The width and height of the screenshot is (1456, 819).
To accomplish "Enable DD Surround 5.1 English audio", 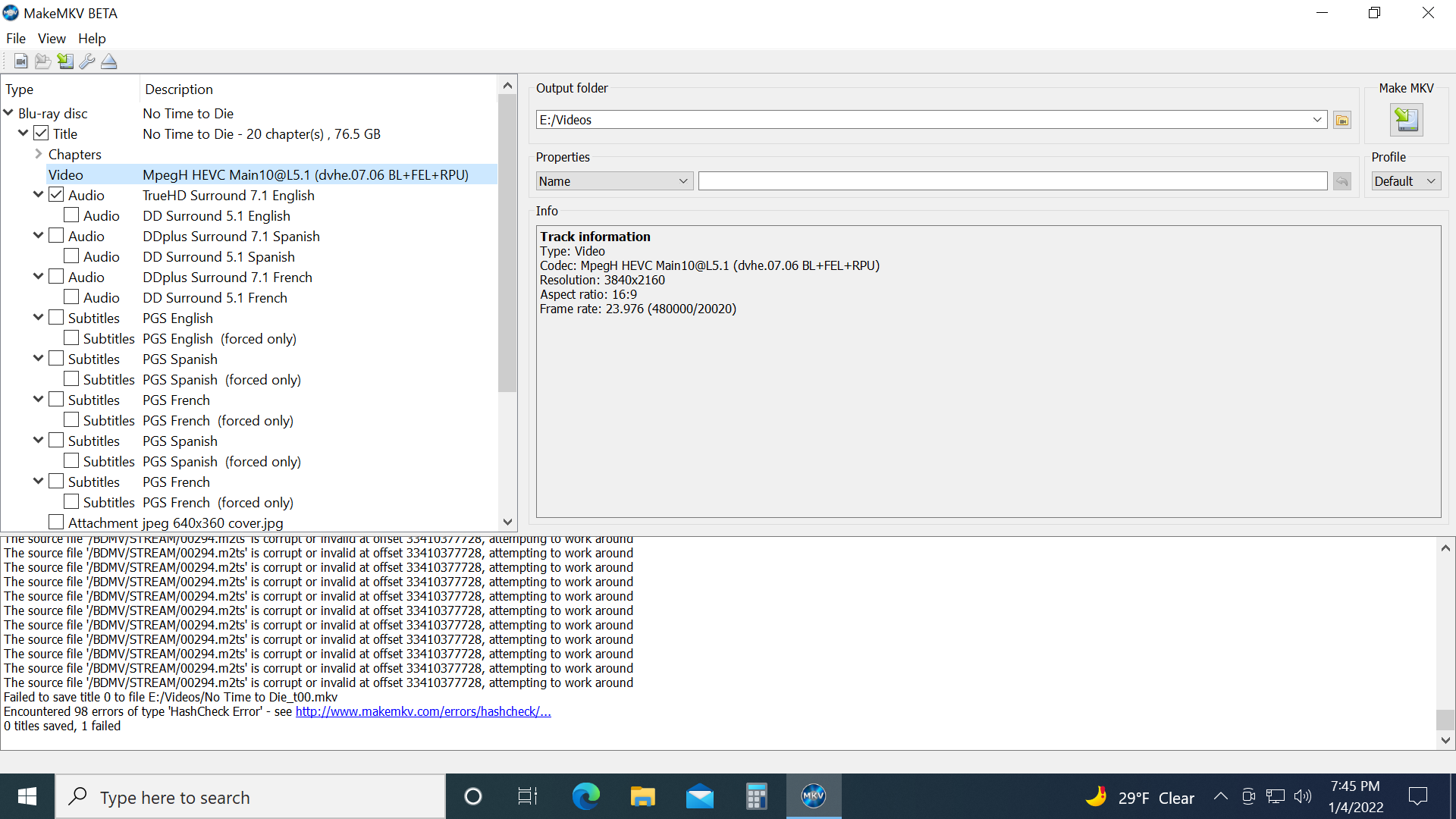I will (x=71, y=215).
